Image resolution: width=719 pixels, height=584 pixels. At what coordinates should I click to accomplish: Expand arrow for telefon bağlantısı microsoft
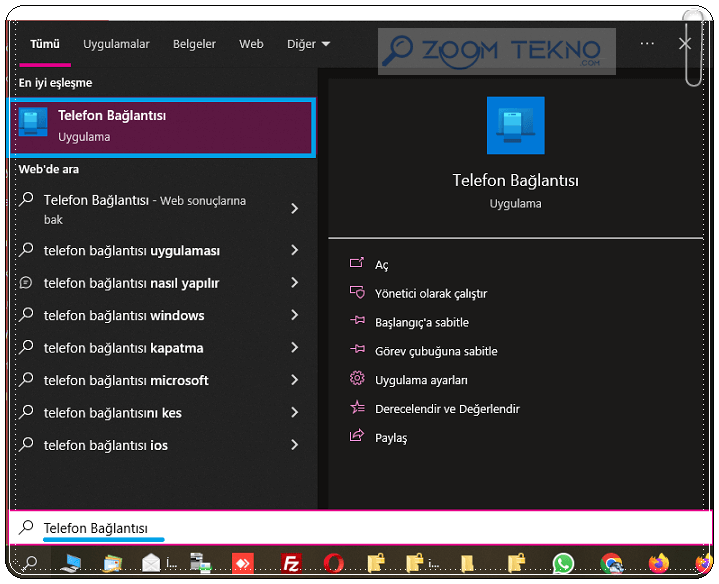tap(294, 380)
